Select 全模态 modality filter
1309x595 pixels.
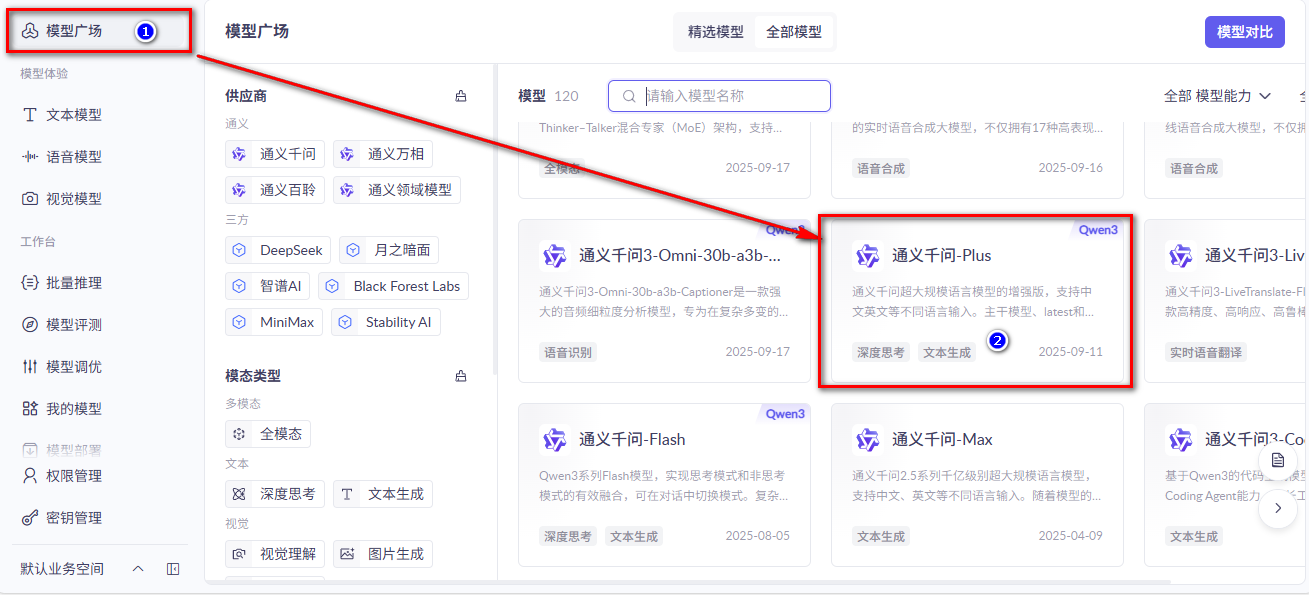[268, 434]
